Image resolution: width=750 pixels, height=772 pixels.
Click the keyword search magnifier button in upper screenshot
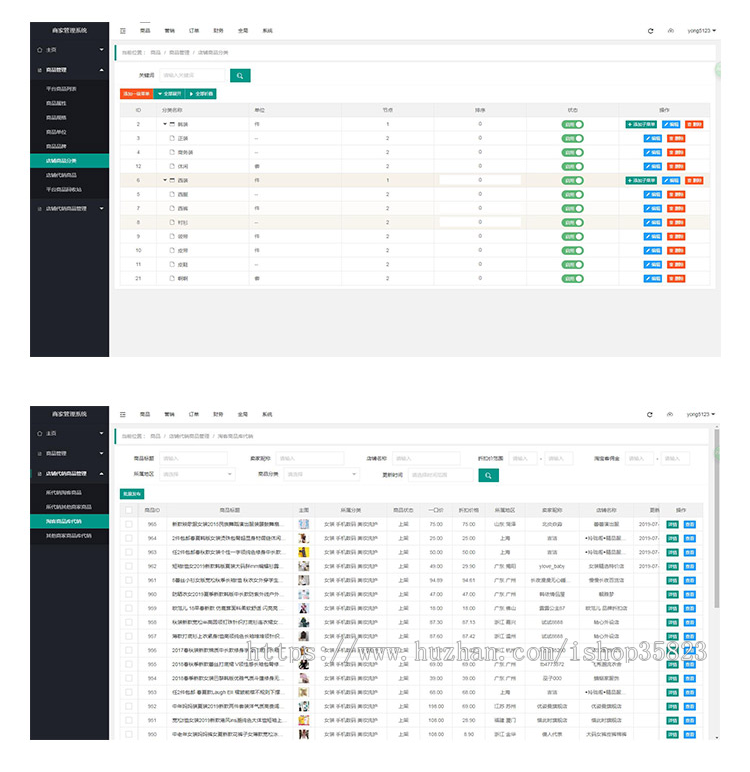[x=240, y=75]
